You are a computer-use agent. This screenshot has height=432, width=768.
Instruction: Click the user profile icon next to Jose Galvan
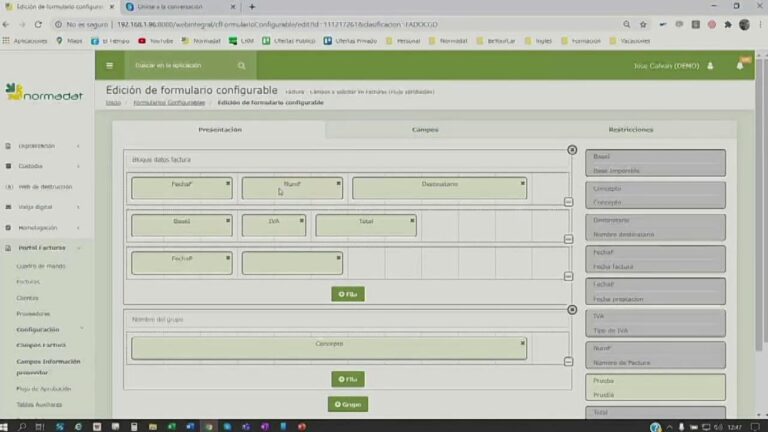tap(710, 66)
